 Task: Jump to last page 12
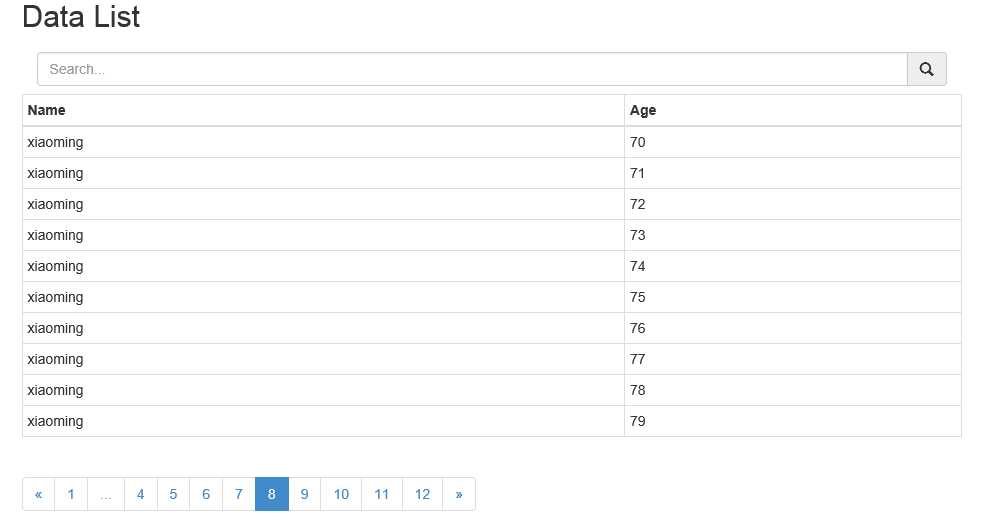422,494
